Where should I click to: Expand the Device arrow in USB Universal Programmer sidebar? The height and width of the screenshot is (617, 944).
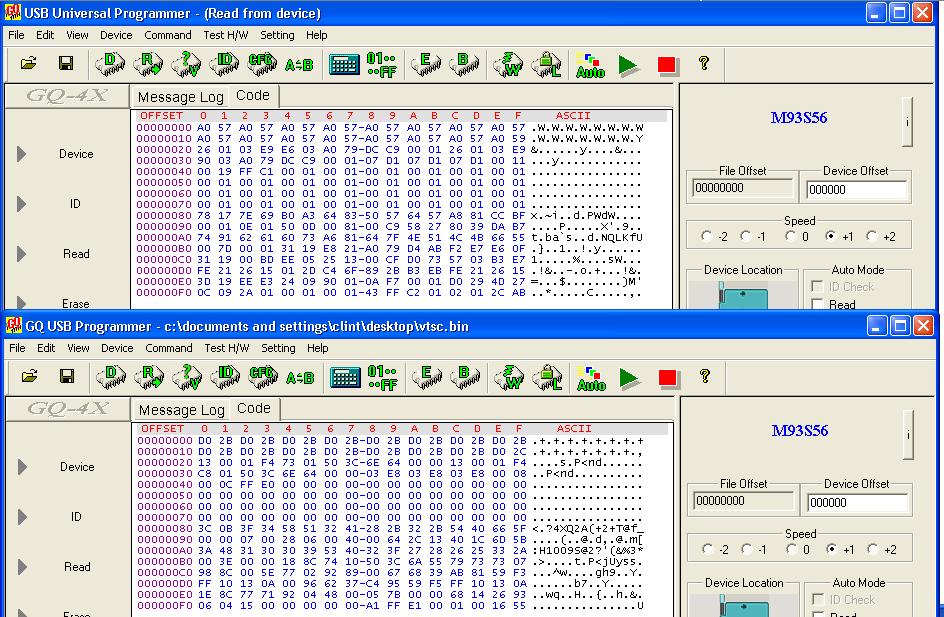(x=22, y=154)
